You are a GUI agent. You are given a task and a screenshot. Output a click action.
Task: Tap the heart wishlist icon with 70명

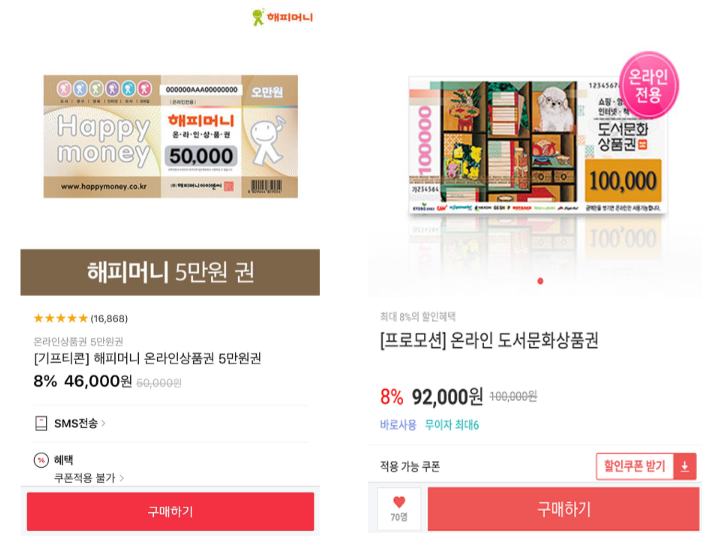pyautogui.click(x=399, y=510)
